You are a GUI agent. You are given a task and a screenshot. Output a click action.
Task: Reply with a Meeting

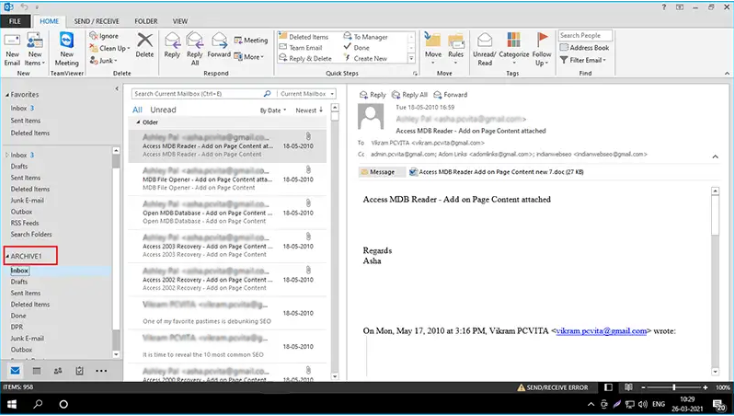pyautogui.click(x=251, y=40)
